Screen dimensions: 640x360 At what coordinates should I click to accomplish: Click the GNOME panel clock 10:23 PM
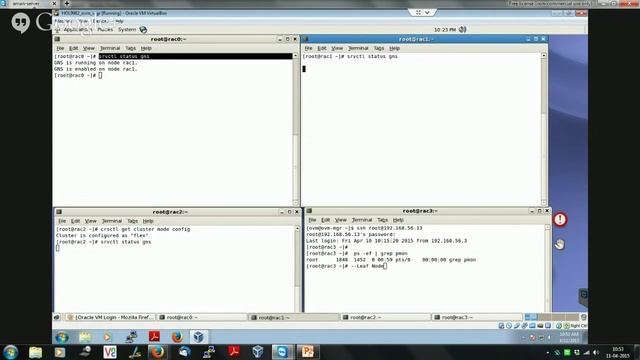click(445, 30)
